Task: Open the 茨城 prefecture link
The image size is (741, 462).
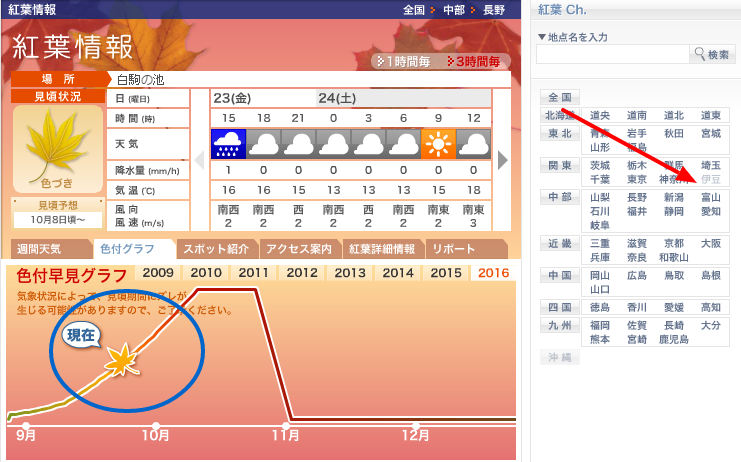Action: coord(600,165)
